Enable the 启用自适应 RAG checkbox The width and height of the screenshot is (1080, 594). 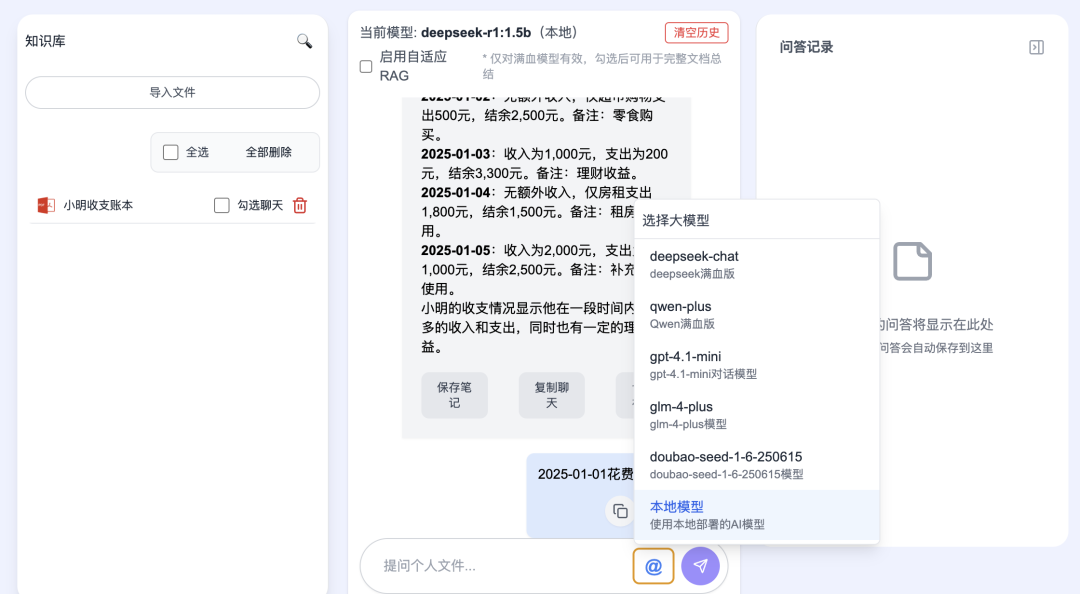pyautogui.click(x=366, y=66)
